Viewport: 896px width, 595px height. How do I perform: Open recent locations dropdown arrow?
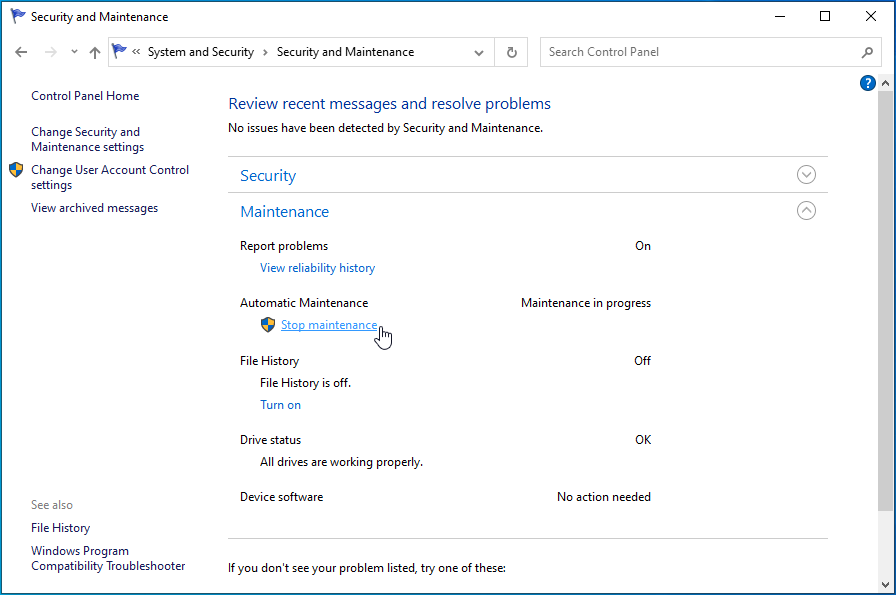(x=75, y=52)
